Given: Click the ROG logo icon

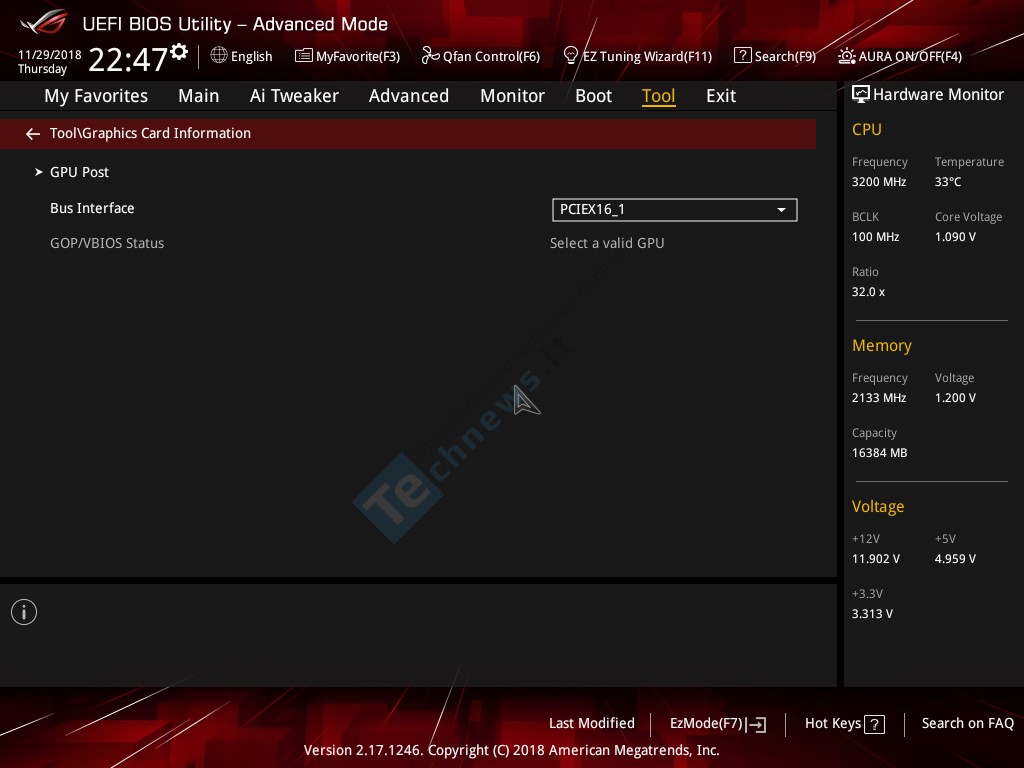Looking at the screenshot, I should 44,22.
